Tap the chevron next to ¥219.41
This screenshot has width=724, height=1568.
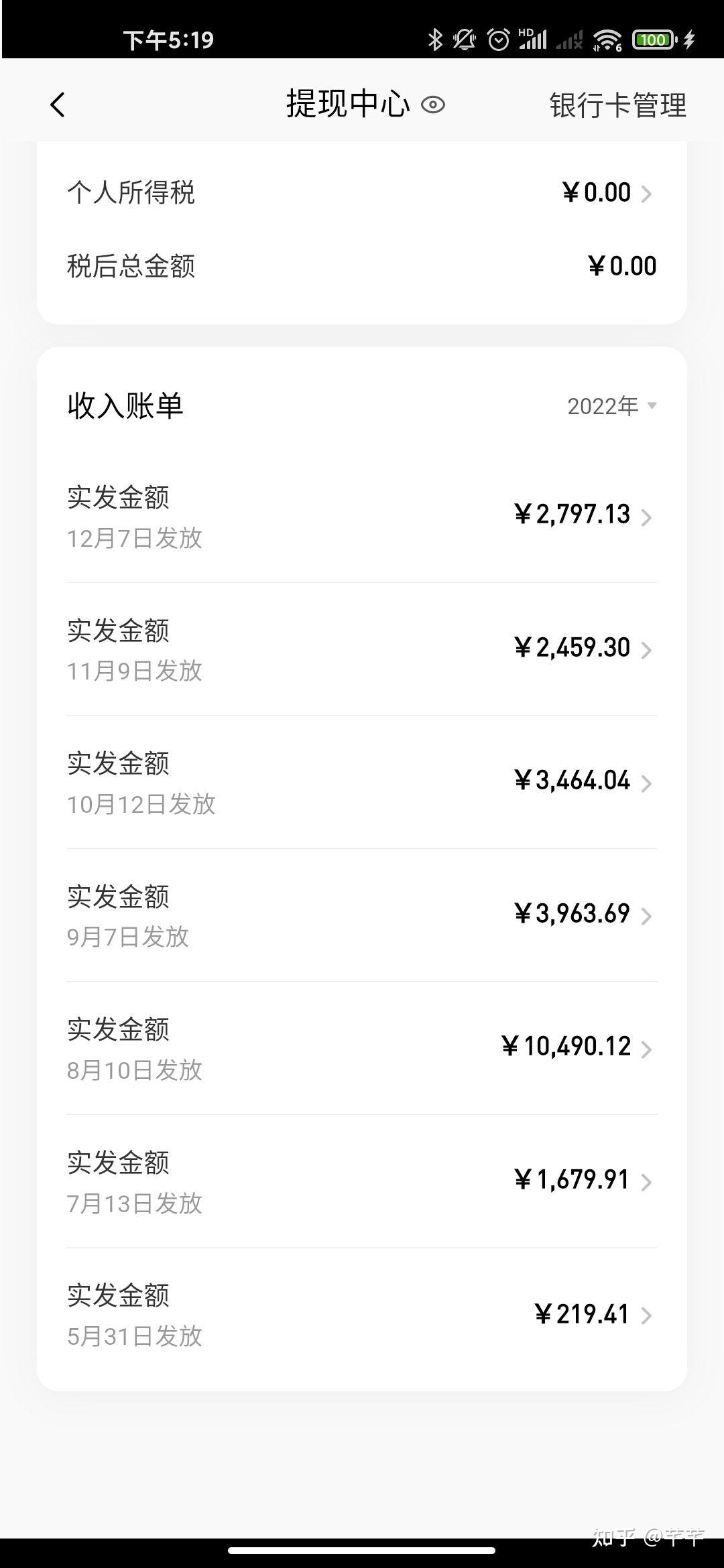(646, 1315)
